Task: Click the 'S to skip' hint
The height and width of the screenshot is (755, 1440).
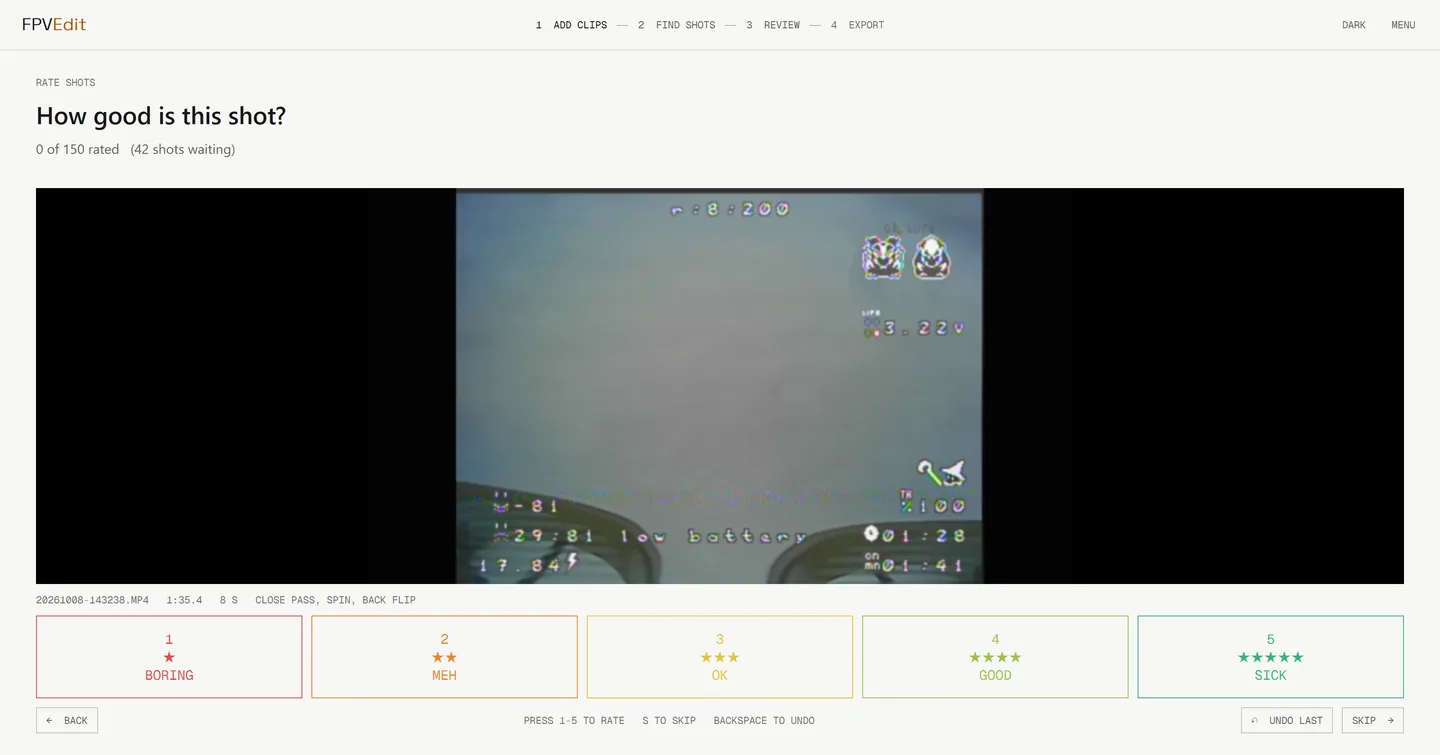Action: (669, 720)
